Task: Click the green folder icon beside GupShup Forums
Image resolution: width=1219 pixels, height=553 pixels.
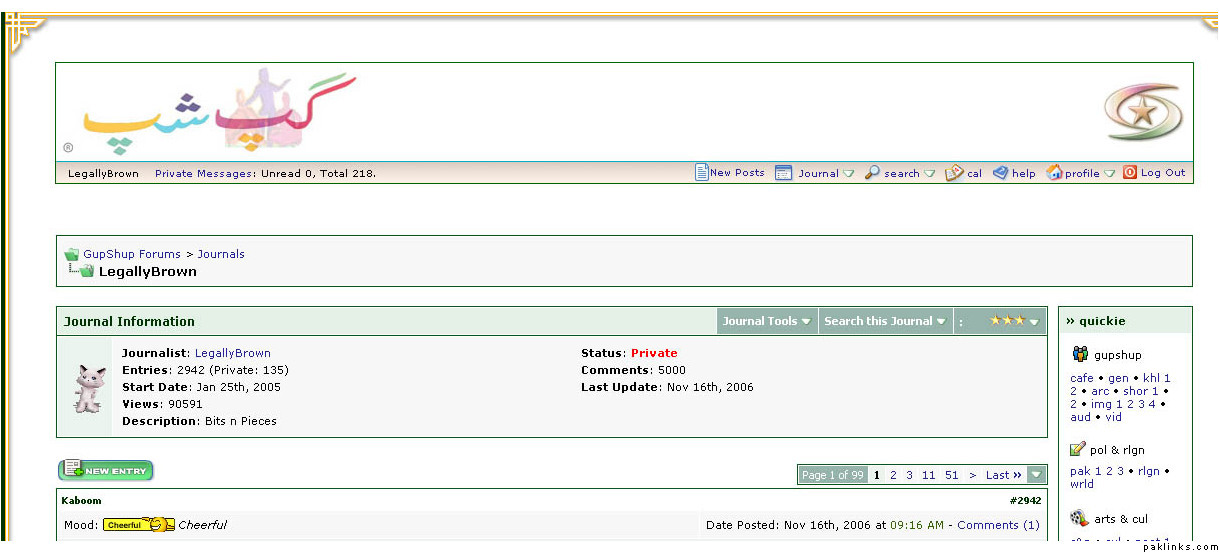Action: click(x=72, y=254)
